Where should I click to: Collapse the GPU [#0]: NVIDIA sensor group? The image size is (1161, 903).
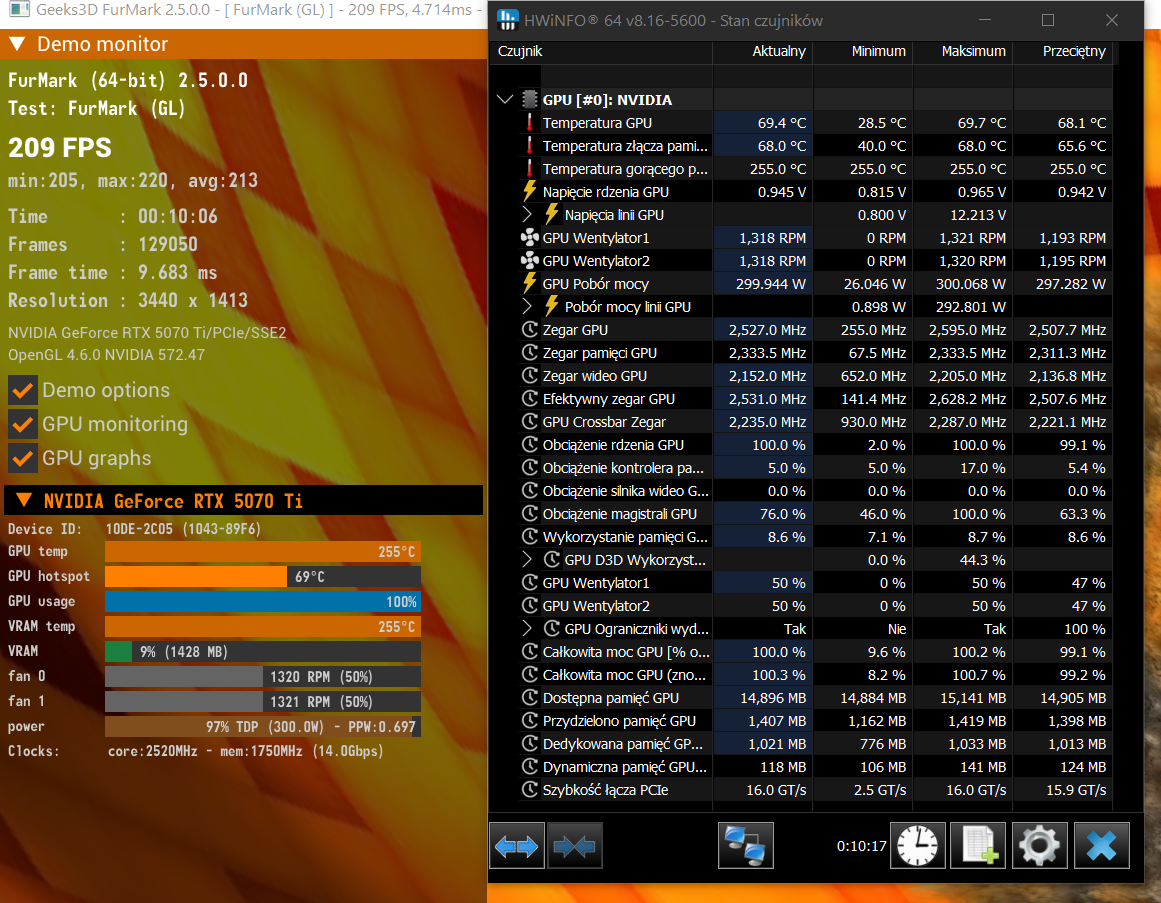pyautogui.click(x=505, y=99)
